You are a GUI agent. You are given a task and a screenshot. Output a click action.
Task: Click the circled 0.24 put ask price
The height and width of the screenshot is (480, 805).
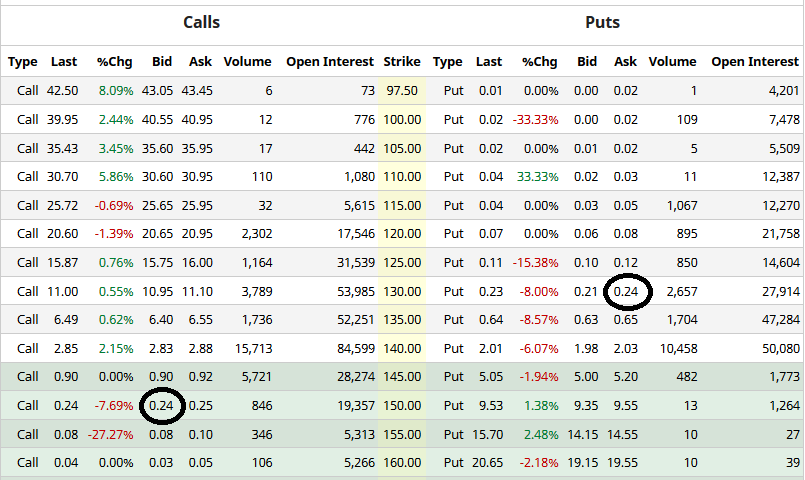click(625, 292)
